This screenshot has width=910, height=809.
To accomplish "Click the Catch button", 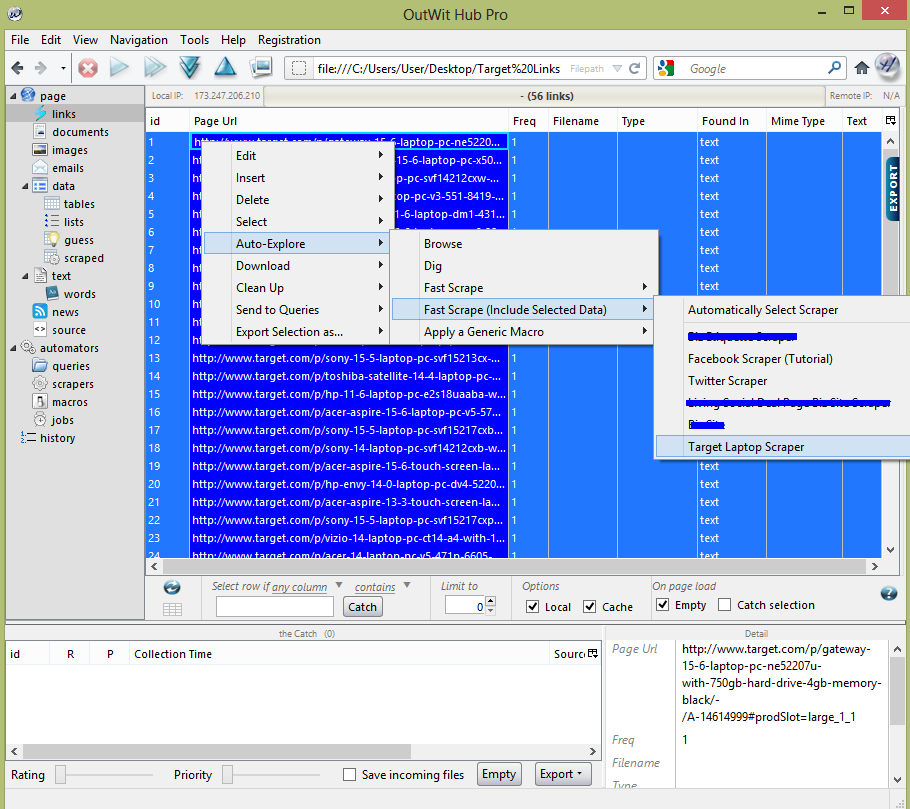I will (x=362, y=606).
